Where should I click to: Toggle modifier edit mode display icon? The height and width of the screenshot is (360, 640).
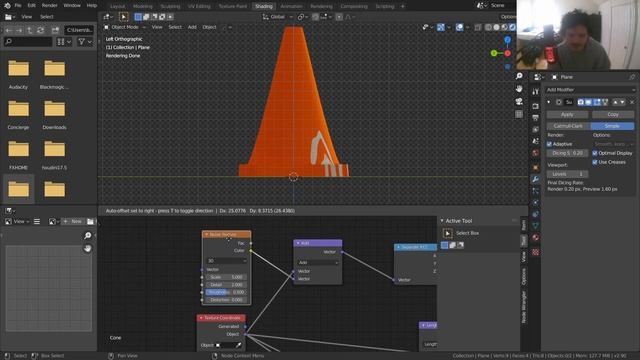pyautogui.click(x=597, y=102)
